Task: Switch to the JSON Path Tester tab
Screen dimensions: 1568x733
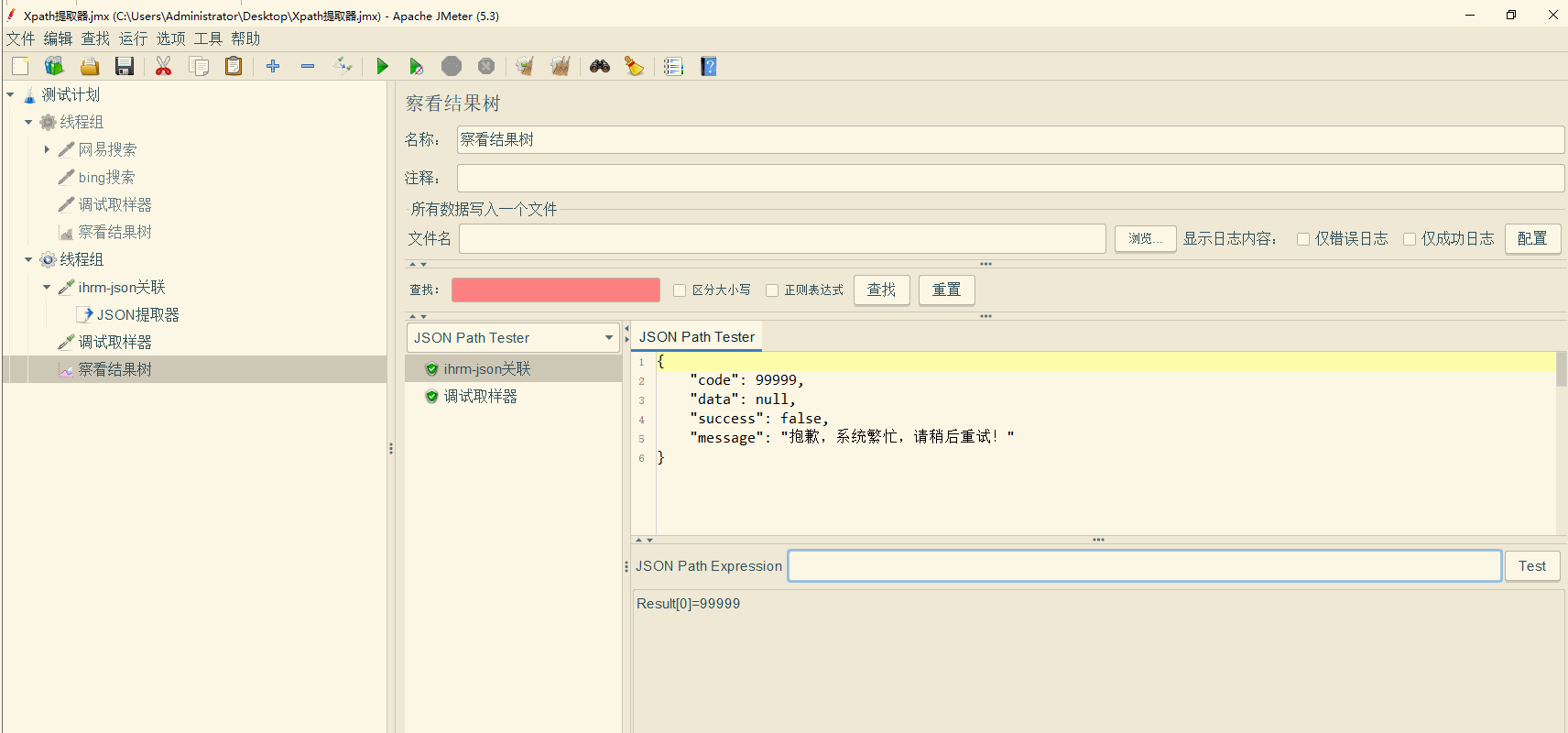Action: pos(697,337)
